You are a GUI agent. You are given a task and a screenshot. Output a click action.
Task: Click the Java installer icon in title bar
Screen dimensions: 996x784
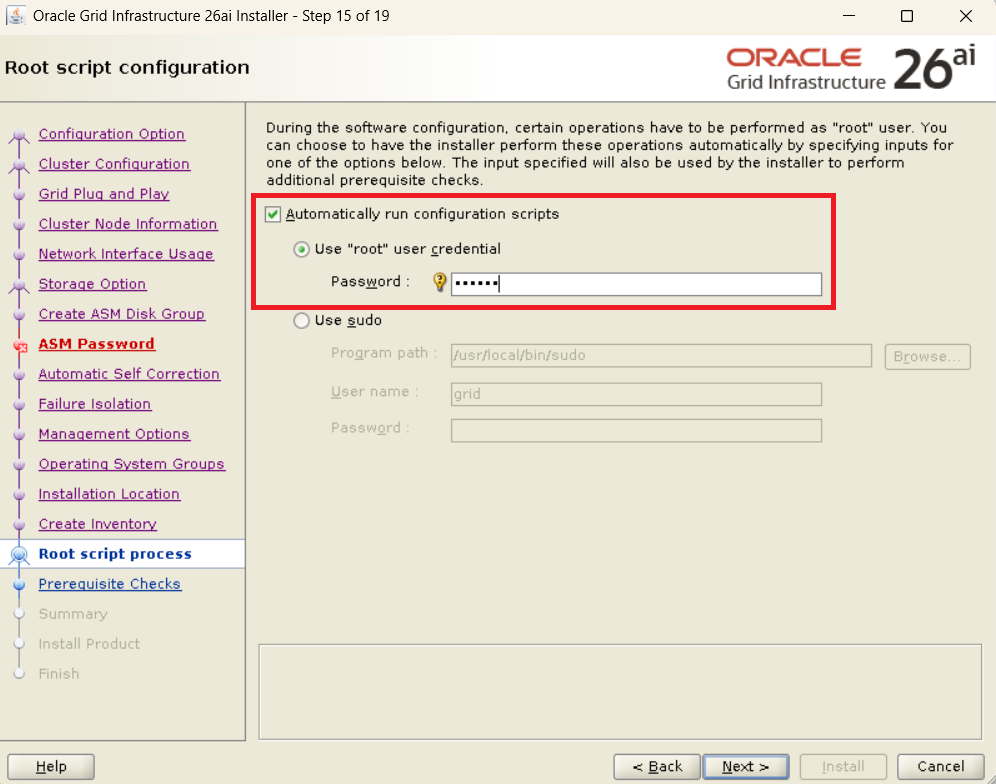pyautogui.click(x=16, y=16)
